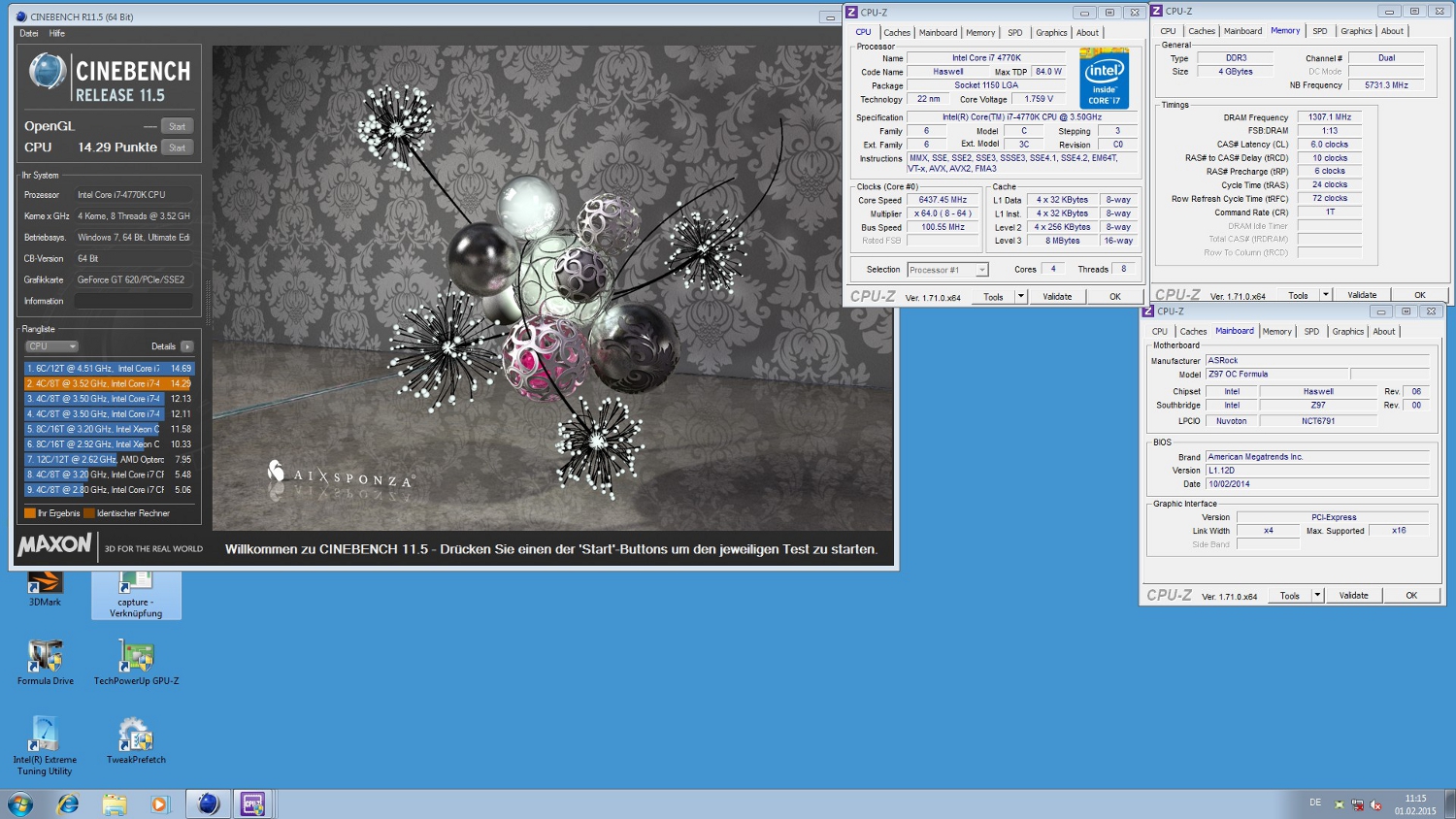Click the Show desktop strip at the taskbar end
This screenshot has width=1456, height=819.
(1449, 804)
